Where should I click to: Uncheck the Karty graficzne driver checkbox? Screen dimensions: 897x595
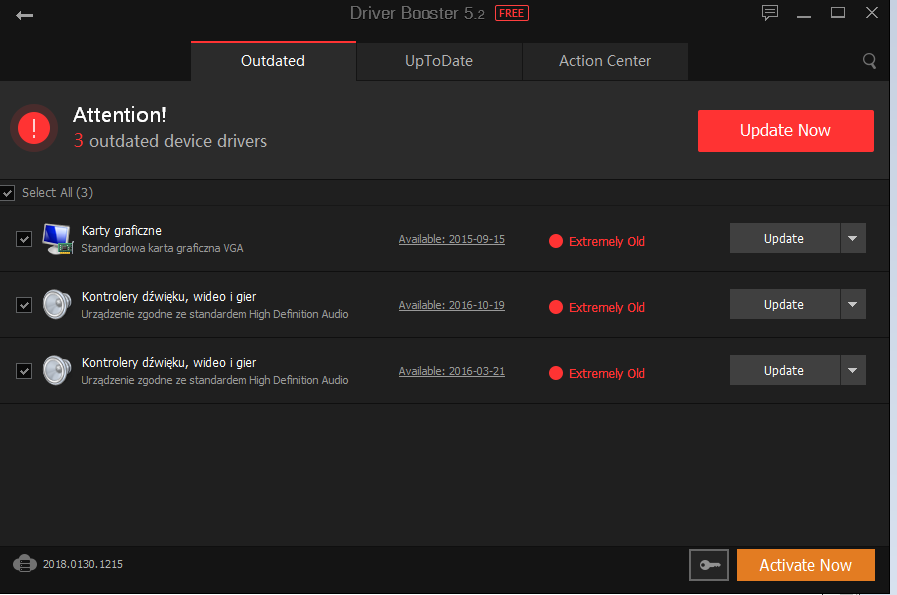pos(24,239)
